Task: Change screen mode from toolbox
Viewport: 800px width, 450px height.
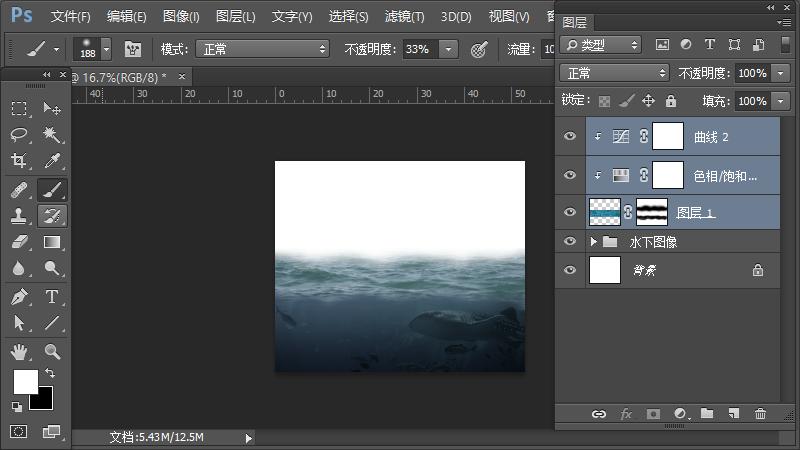Action: 52,432
